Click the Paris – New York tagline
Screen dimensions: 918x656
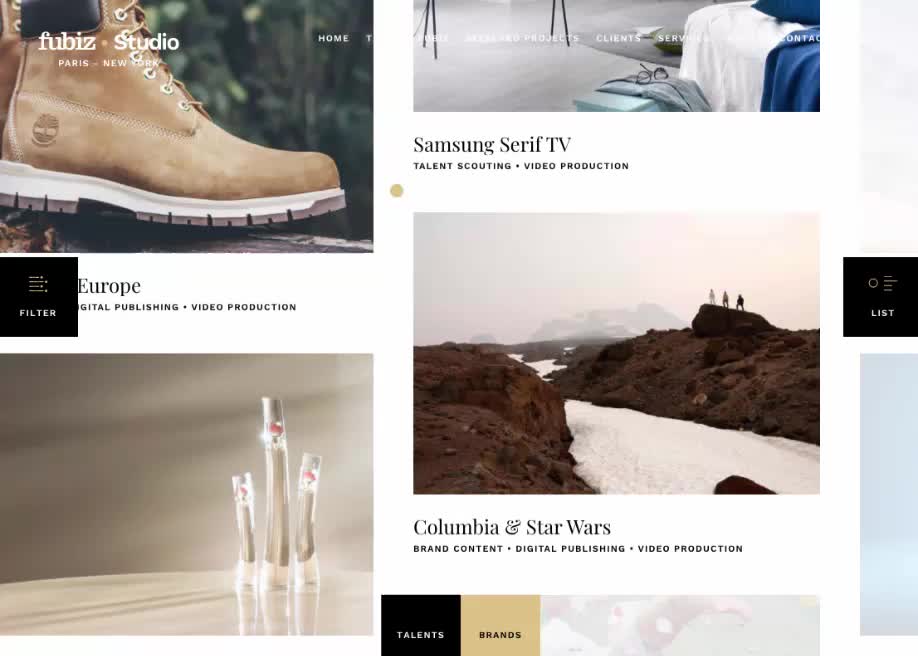click(109, 63)
